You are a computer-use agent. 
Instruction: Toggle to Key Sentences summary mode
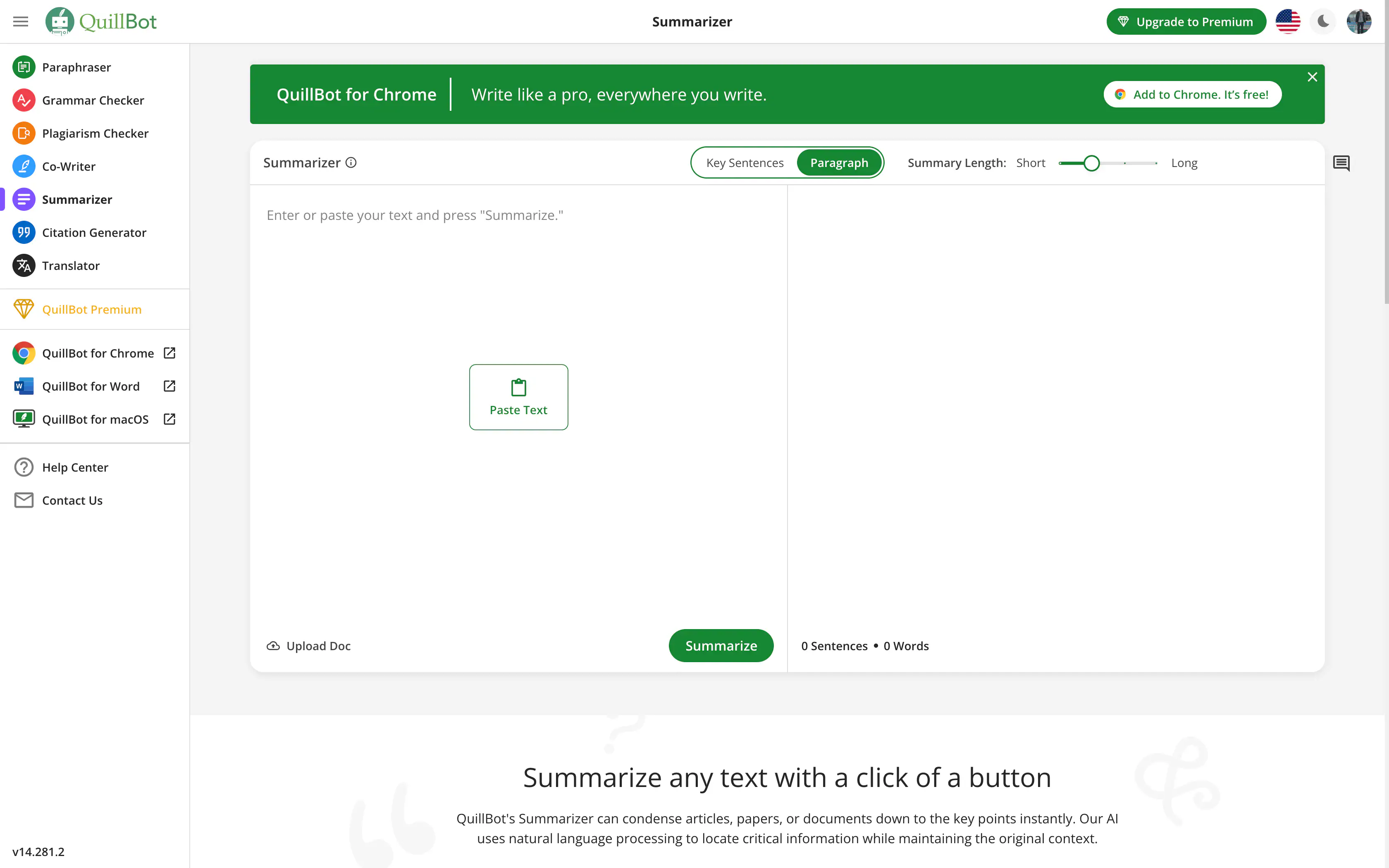(x=745, y=162)
